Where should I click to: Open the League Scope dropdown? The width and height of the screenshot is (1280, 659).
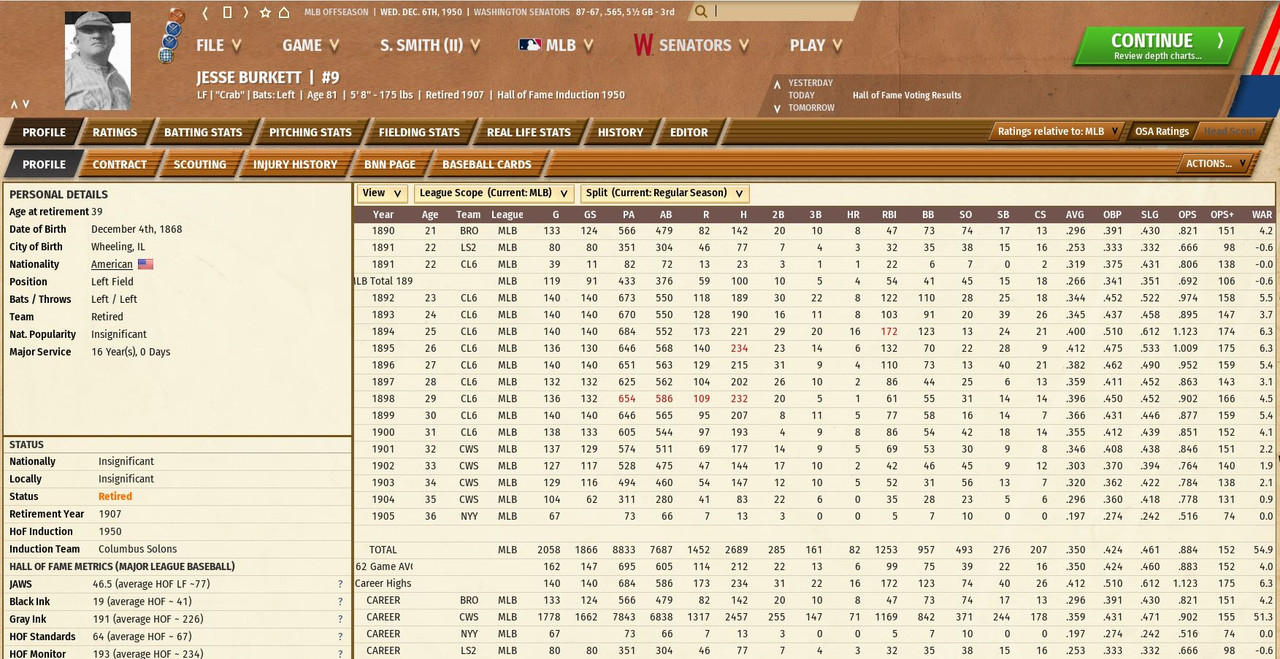pyautogui.click(x=493, y=193)
